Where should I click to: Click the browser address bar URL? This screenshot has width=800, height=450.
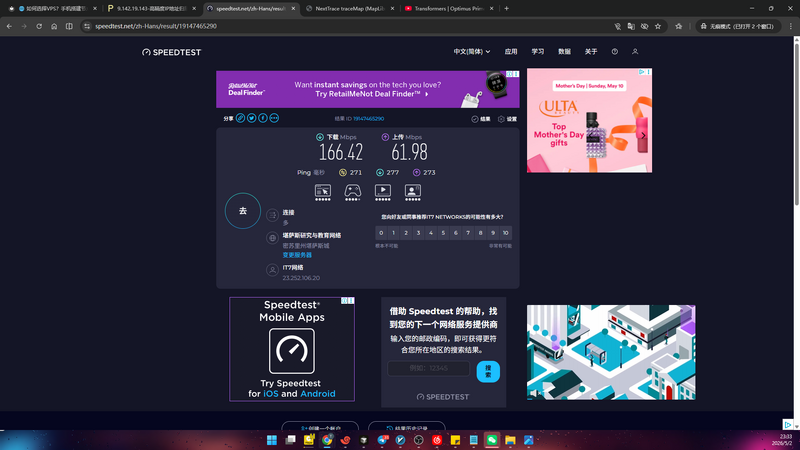[x=156, y=26]
